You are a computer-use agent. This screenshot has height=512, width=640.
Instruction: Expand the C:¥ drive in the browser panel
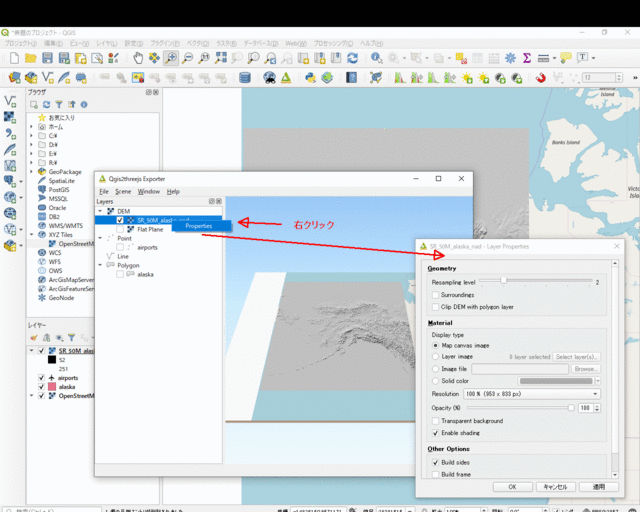[32, 136]
